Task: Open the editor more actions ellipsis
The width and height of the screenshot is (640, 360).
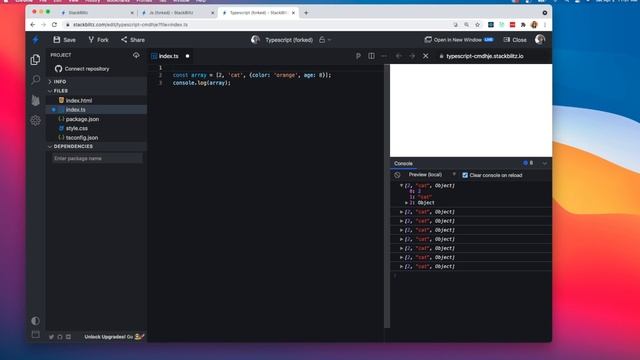Action: (384, 56)
